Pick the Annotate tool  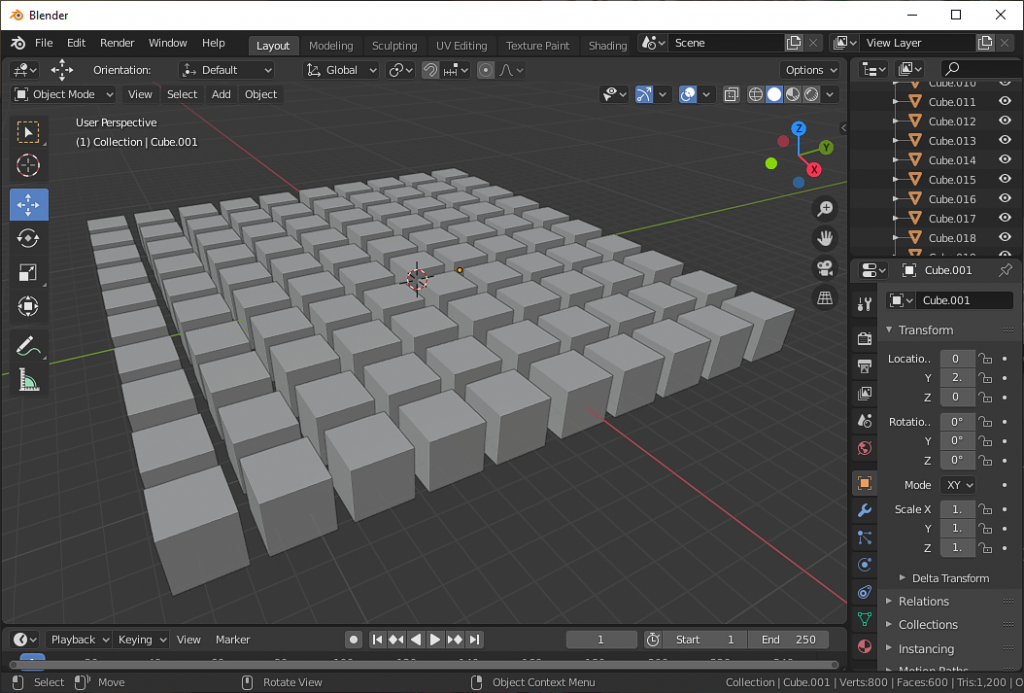29,346
